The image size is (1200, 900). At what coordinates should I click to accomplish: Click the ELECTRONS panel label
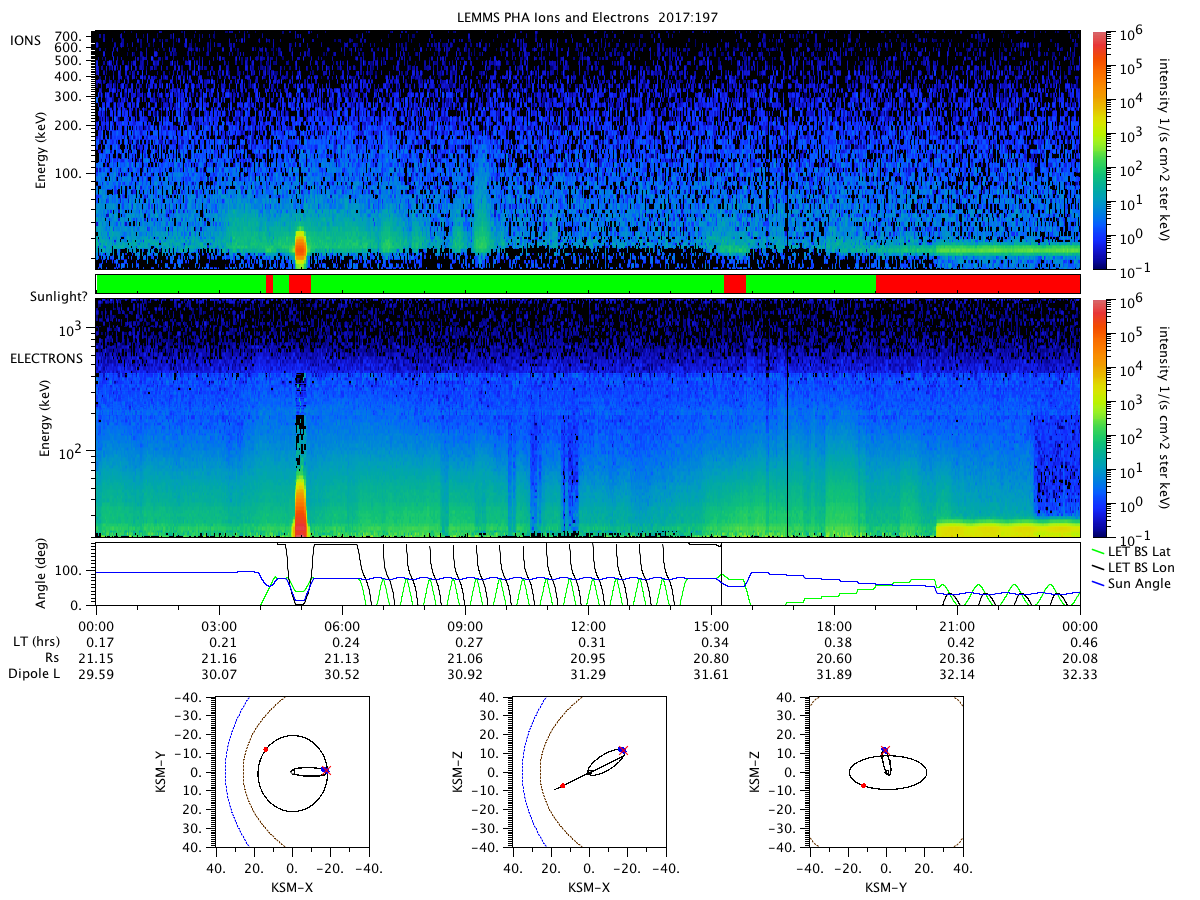click(46, 357)
